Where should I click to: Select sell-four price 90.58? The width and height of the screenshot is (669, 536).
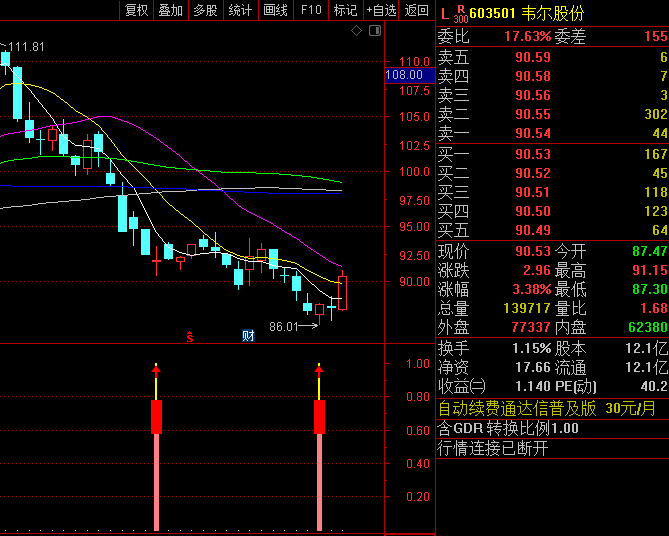click(x=533, y=76)
